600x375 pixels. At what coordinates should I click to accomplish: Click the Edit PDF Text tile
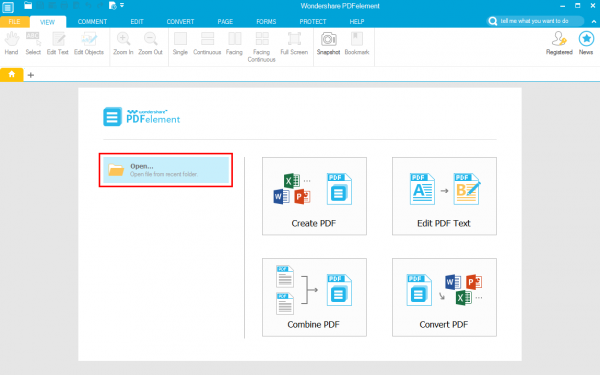[x=444, y=196]
